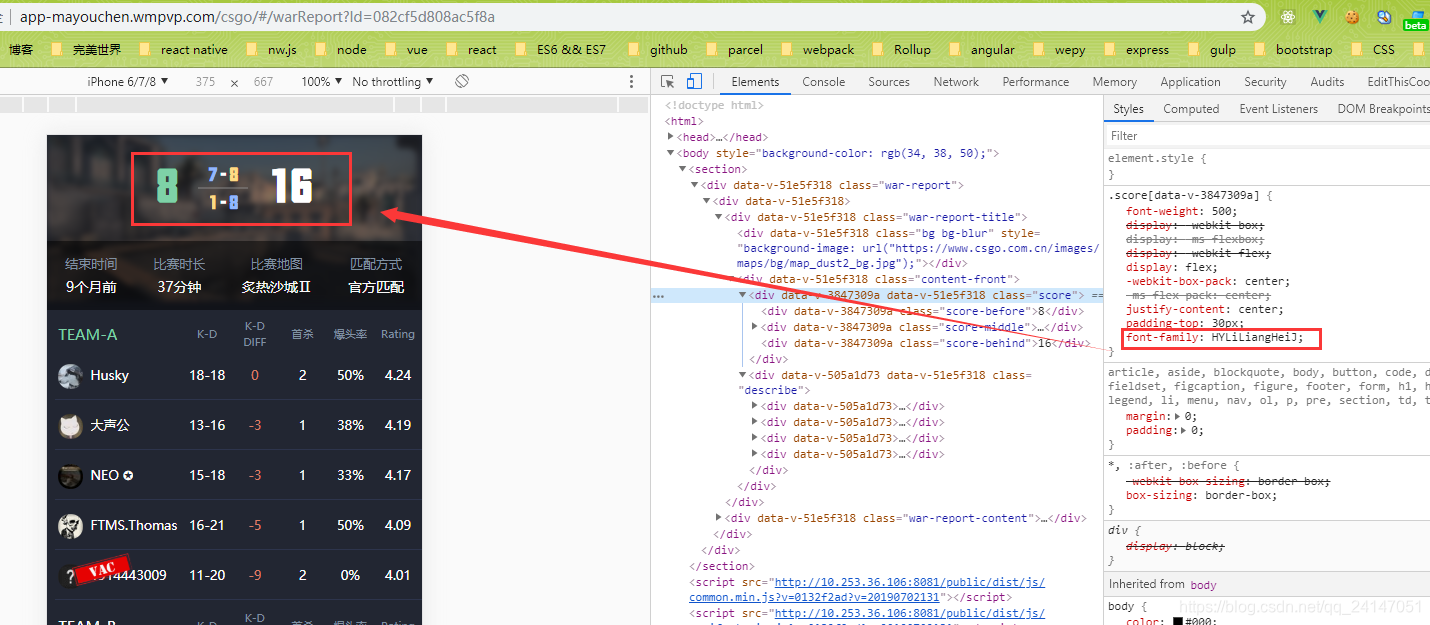Expand the war-report-content div node
This screenshot has width=1430, height=625.
(719, 518)
